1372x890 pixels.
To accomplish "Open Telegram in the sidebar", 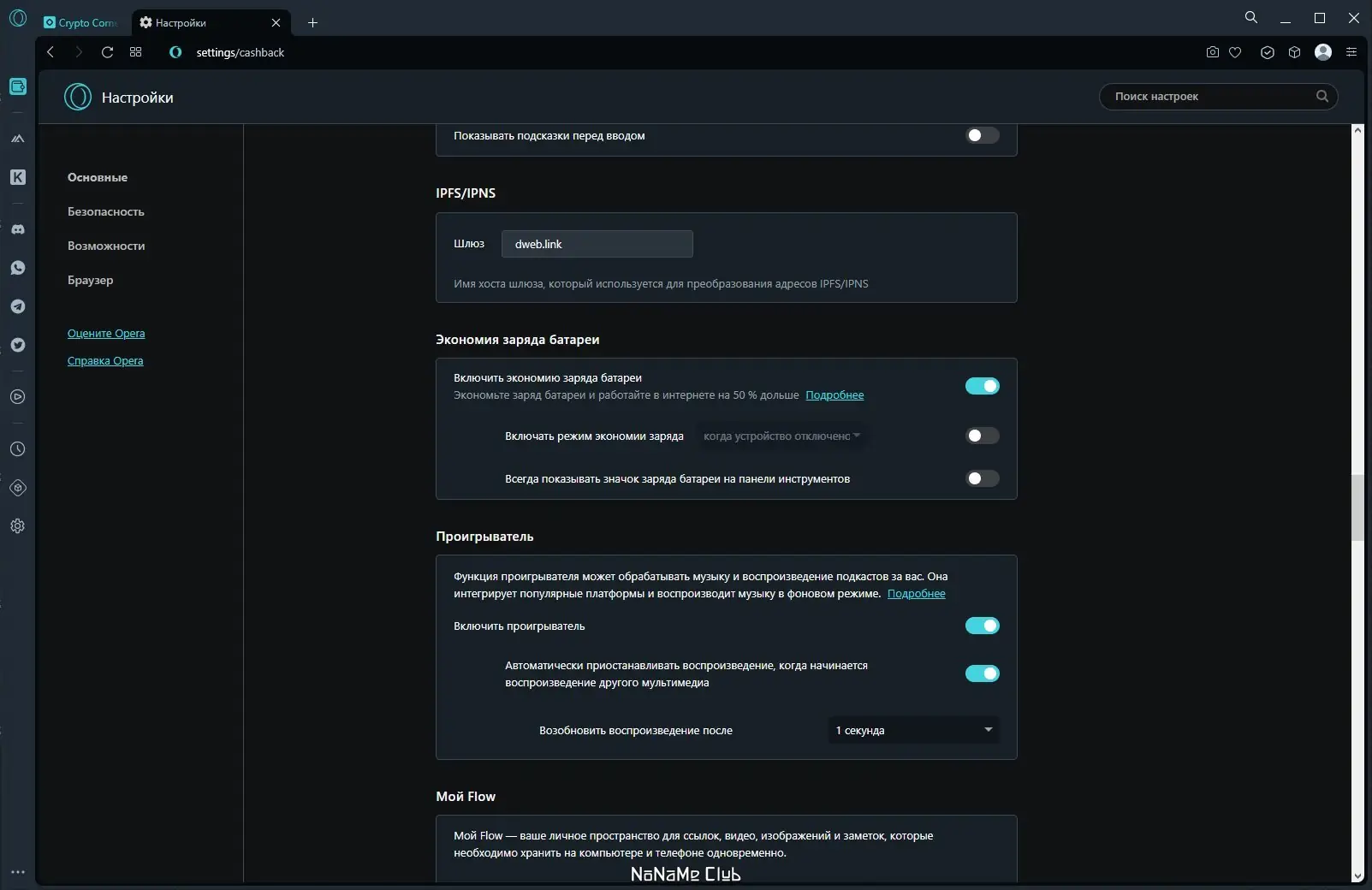I will click(18, 306).
